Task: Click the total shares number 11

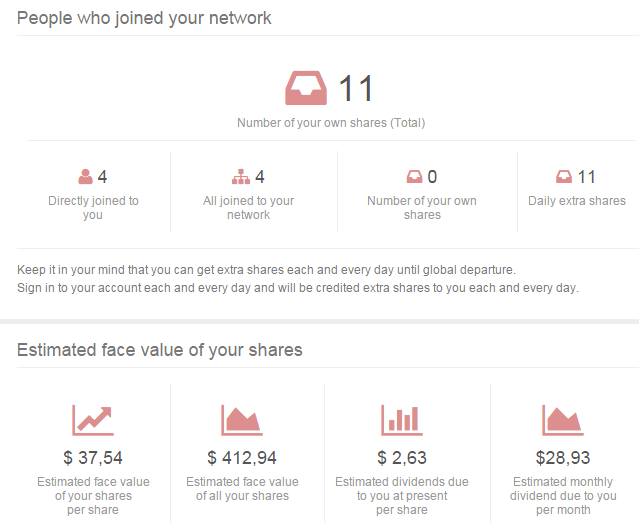Action: tap(355, 89)
